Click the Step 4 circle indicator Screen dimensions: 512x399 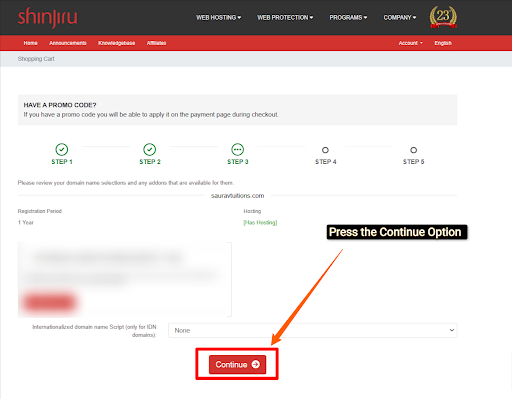(x=325, y=150)
